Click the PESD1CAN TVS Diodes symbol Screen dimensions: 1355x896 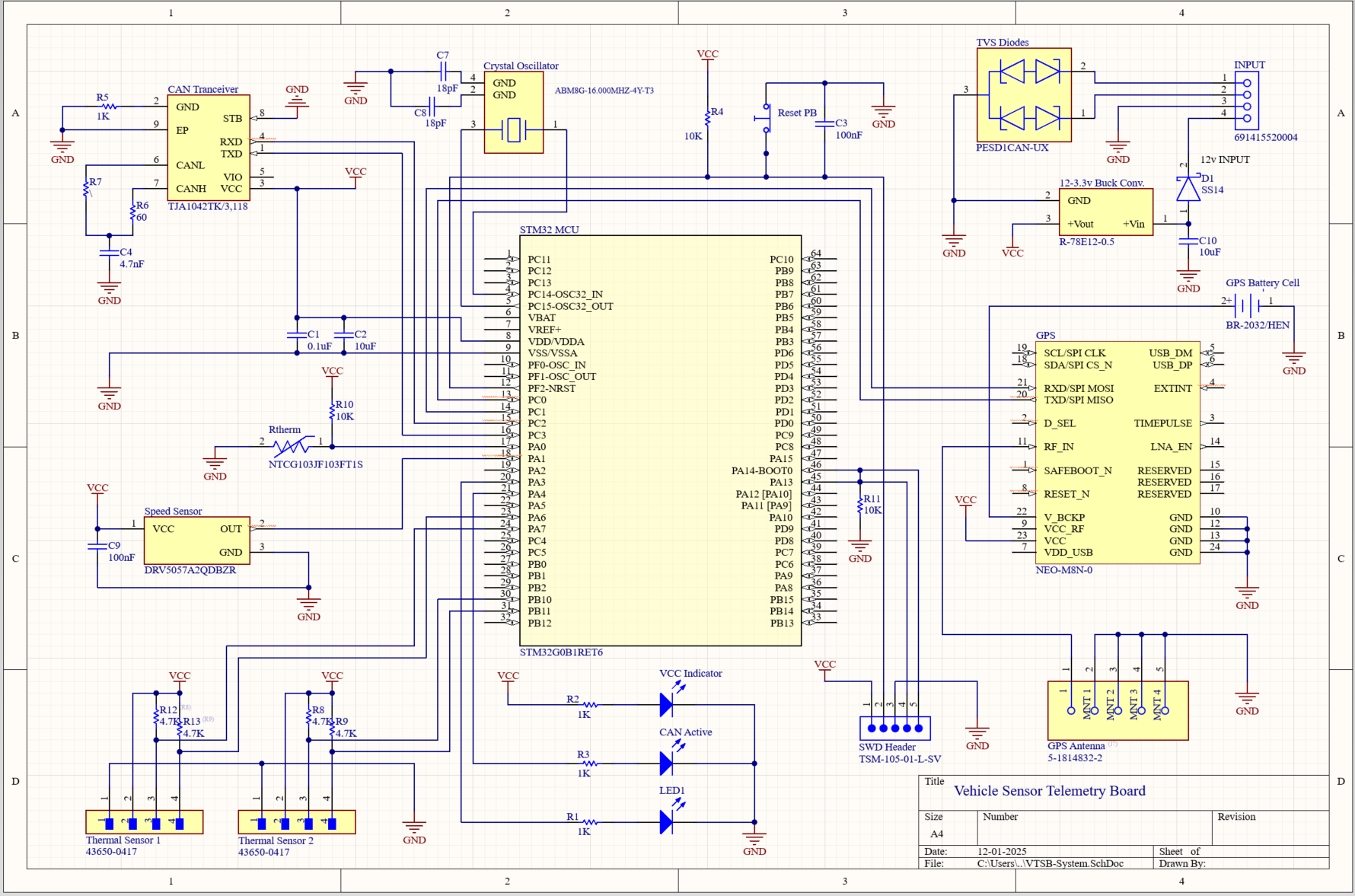click(x=1024, y=95)
